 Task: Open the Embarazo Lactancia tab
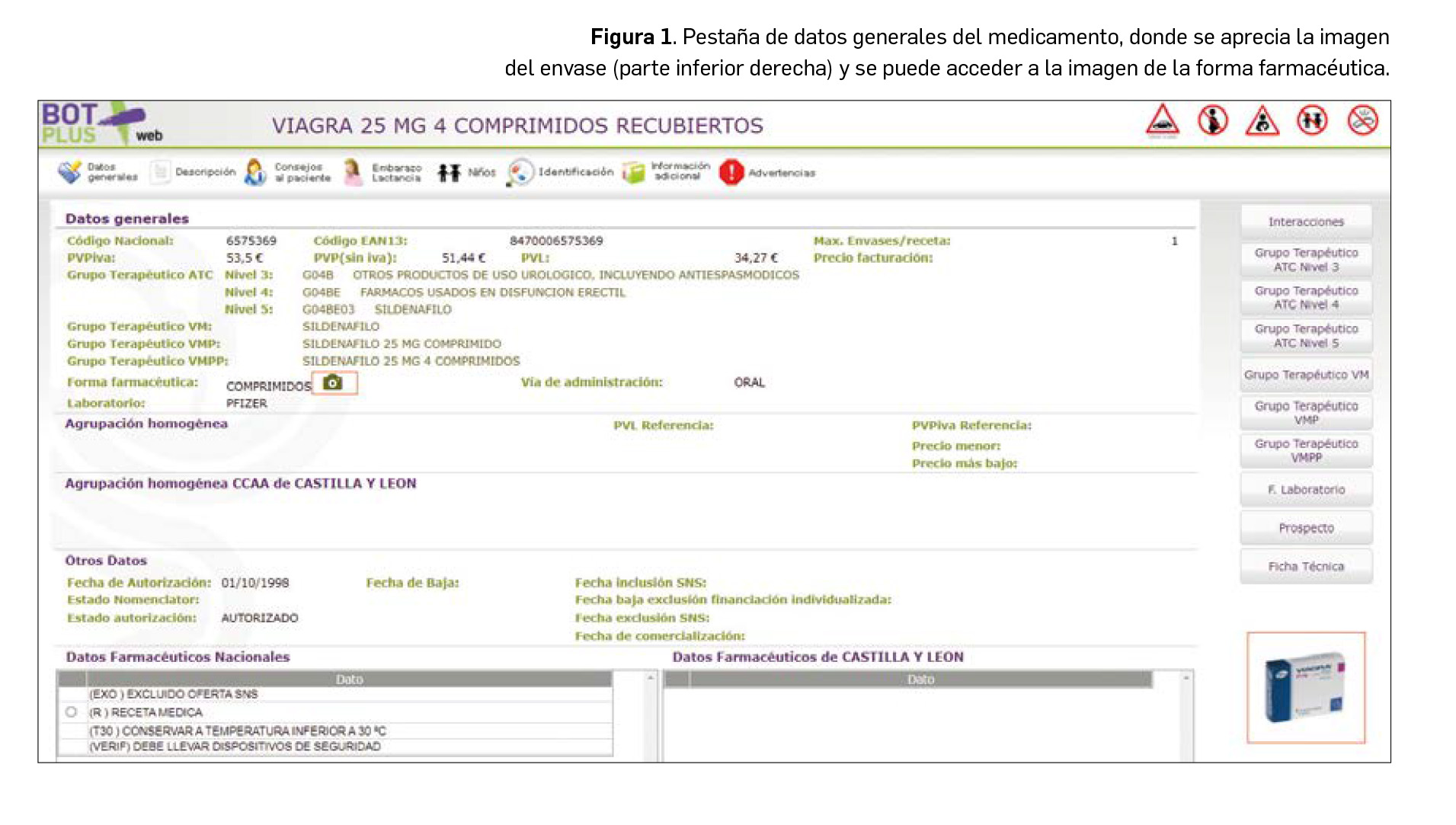[x=382, y=172]
